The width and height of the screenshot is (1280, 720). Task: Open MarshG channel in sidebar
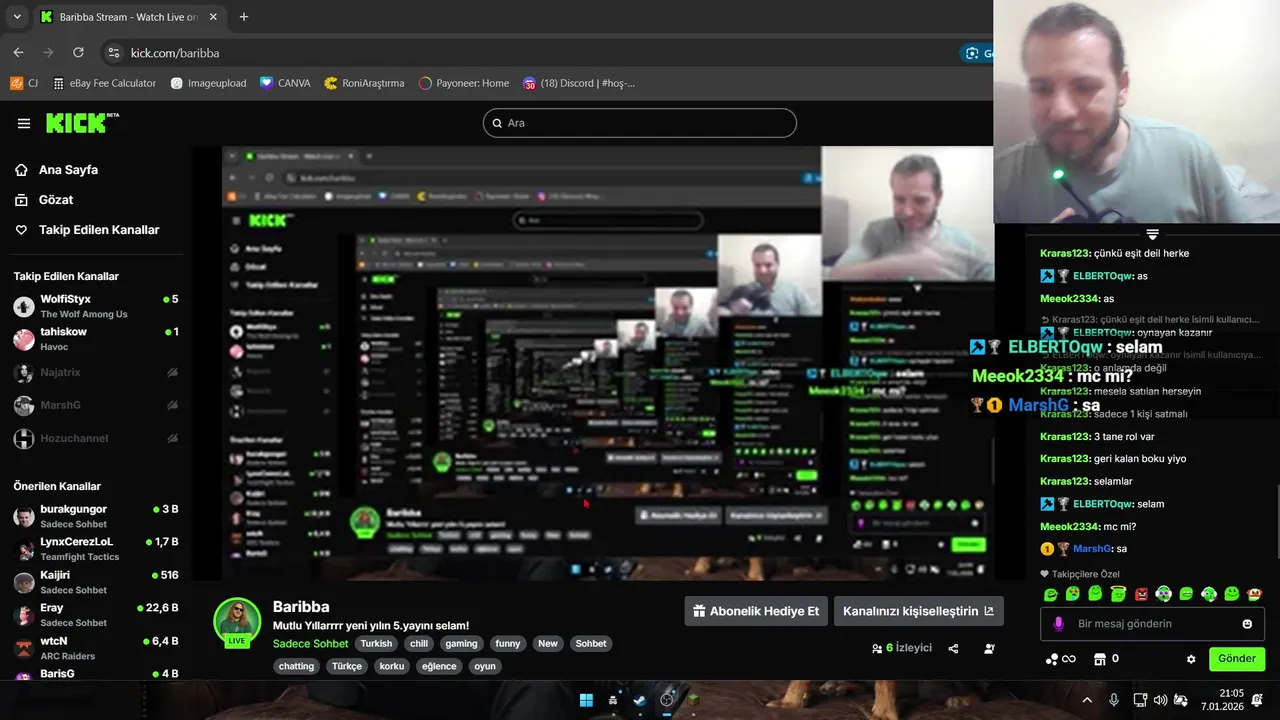coord(96,405)
